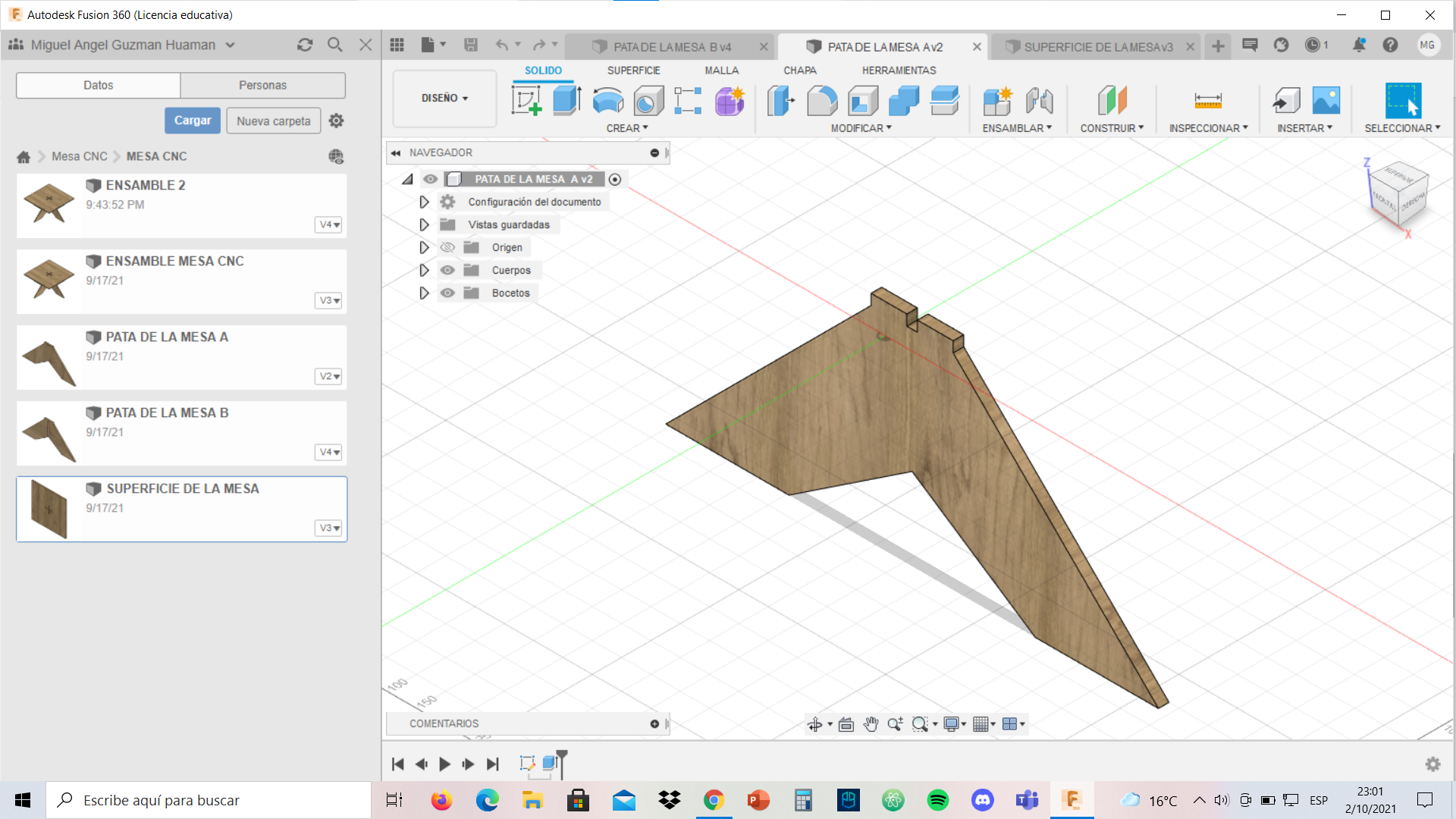1456x819 pixels.
Task: Open the DISEÑO workspace dropdown
Action: click(444, 98)
